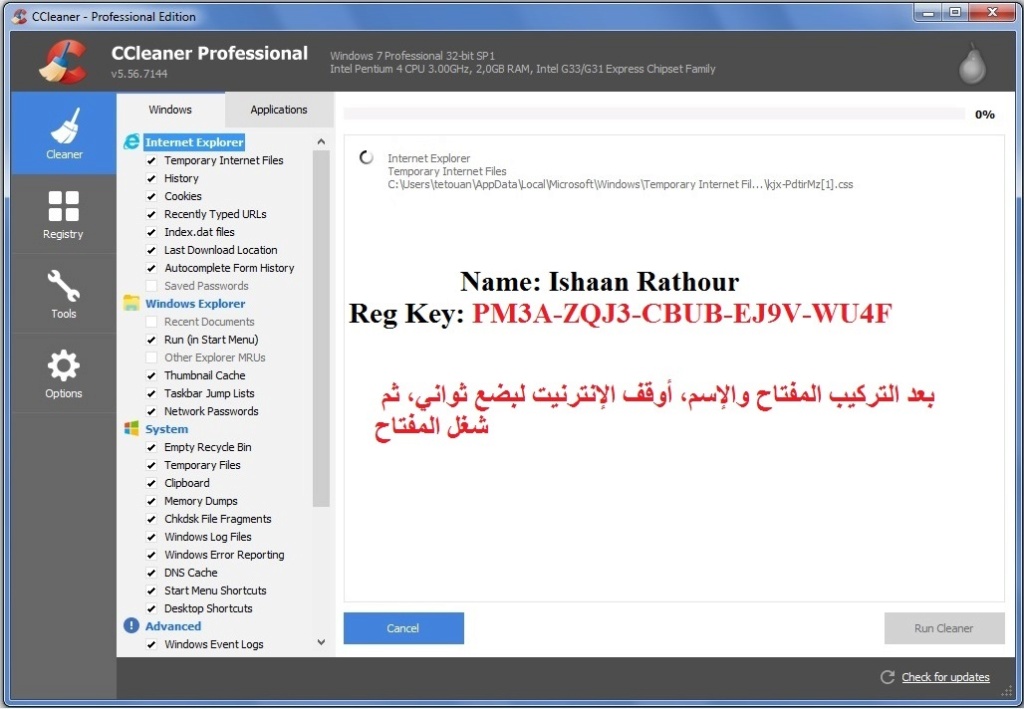The width and height of the screenshot is (1024, 709).
Task: Check Other Explorer MRUs
Action: tap(152, 357)
